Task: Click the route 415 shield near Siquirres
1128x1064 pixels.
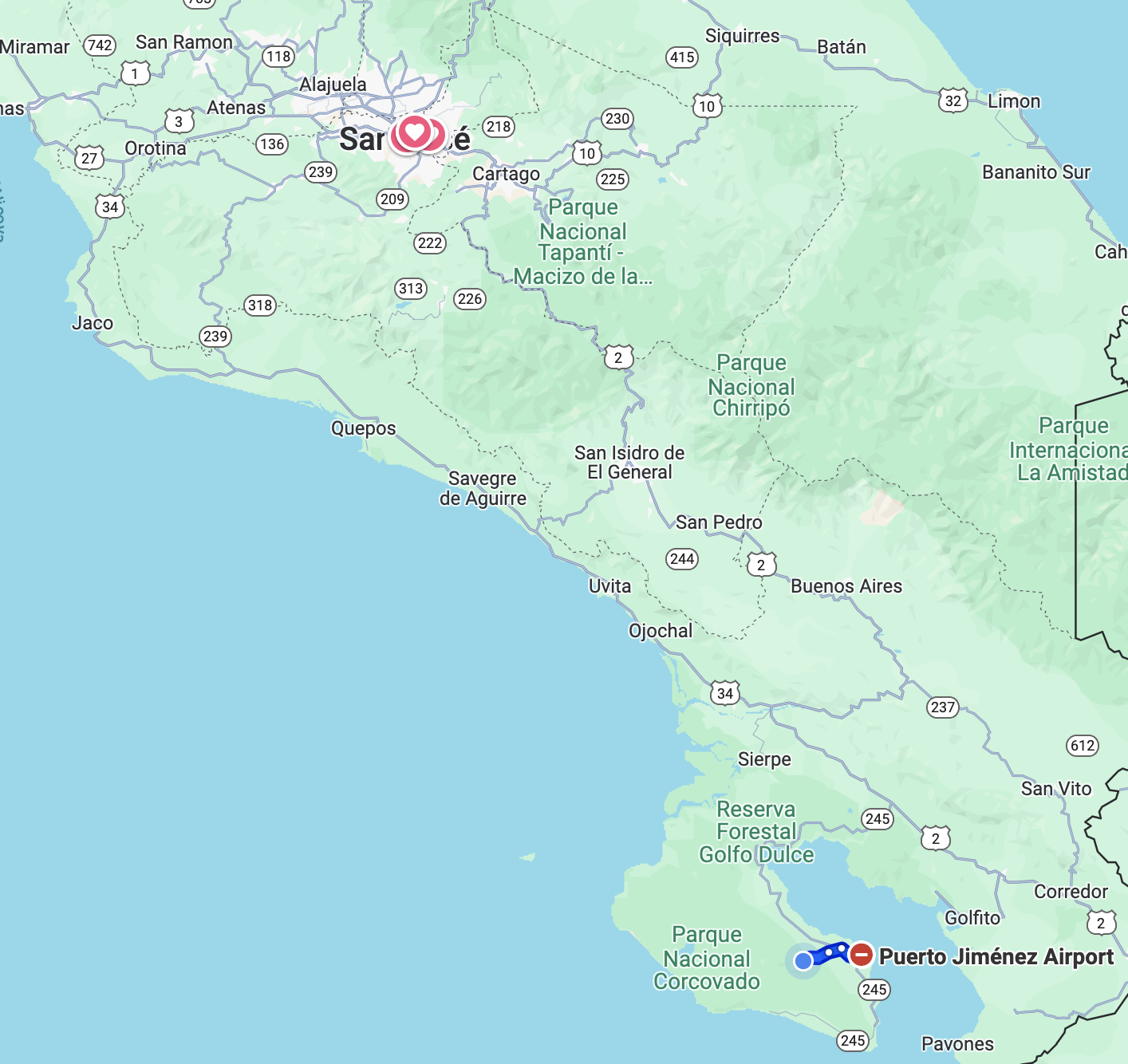Action: [682, 57]
